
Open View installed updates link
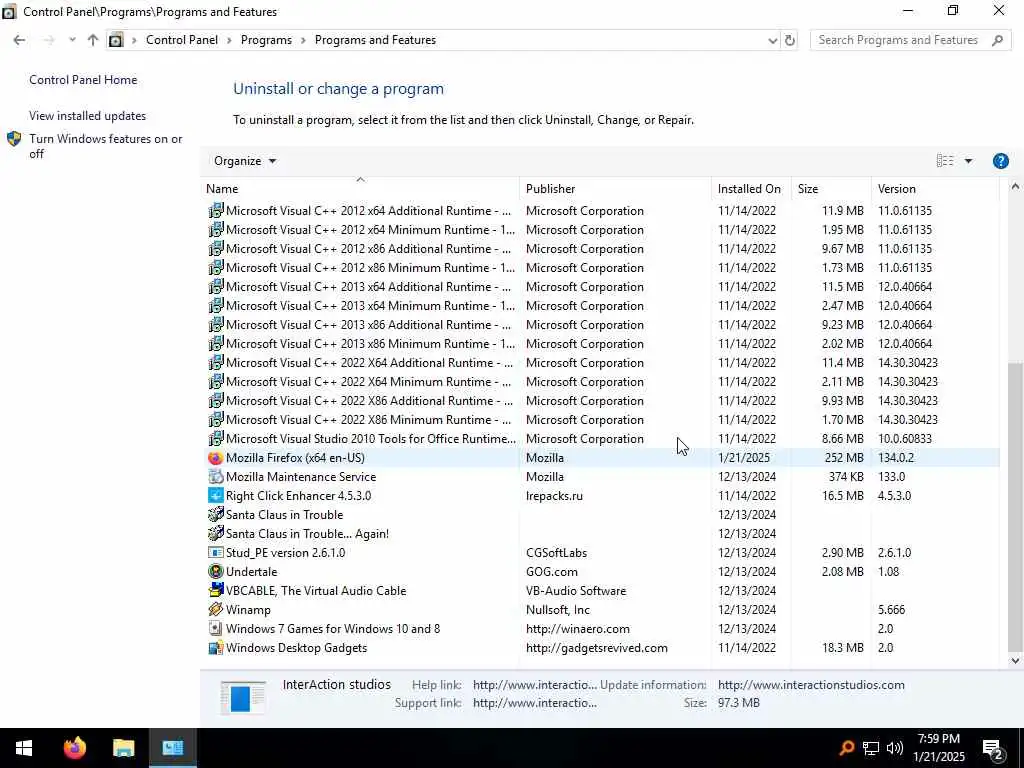pos(88,116)
